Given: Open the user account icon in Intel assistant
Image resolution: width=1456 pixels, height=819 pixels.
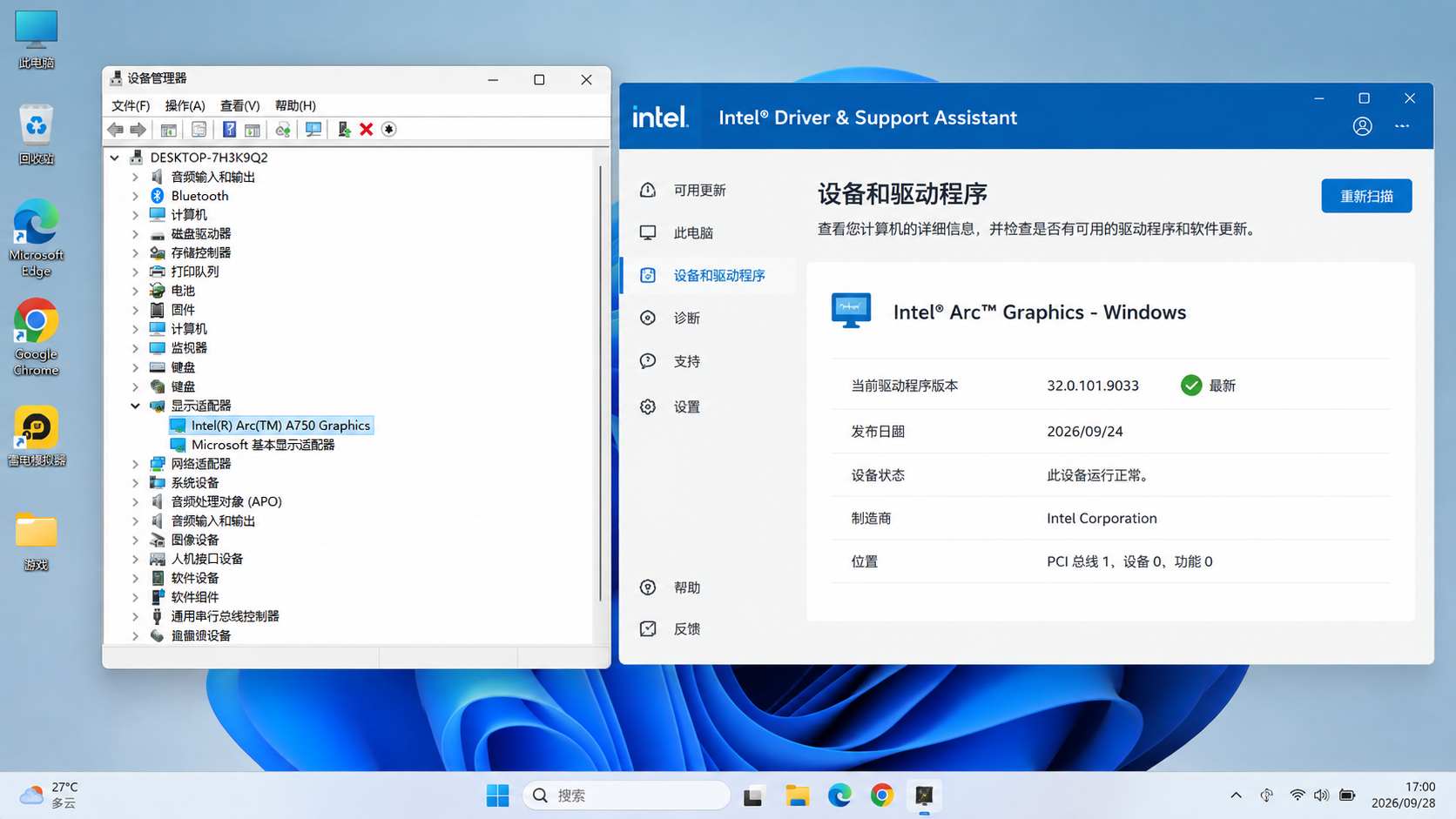Looking at the screenshot, I should (x=1363, y=126).
